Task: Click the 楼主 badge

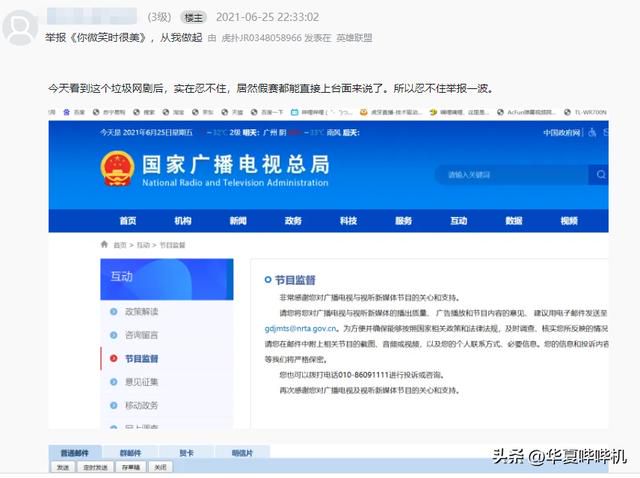Action: point(193,18)
